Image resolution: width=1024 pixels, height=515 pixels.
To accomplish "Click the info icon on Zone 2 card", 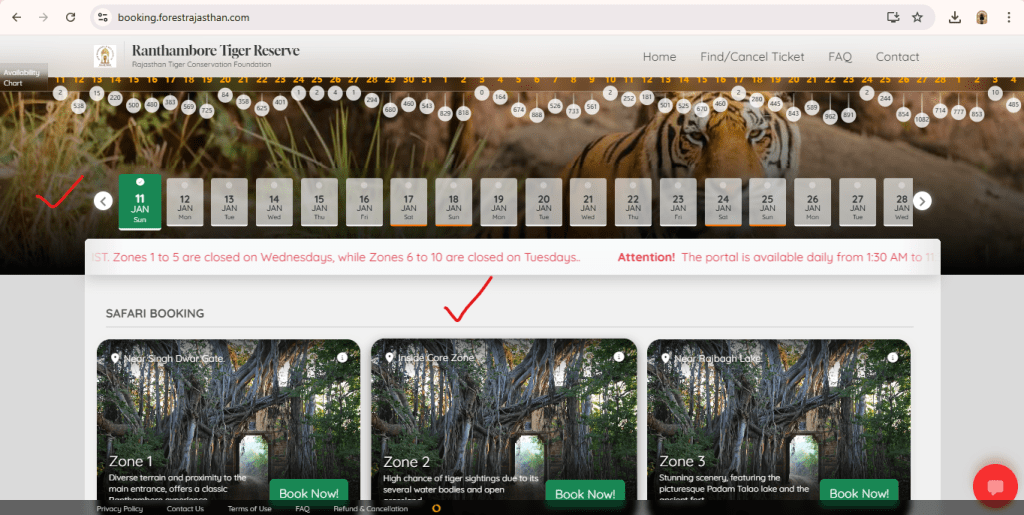I will coord(618,357).
